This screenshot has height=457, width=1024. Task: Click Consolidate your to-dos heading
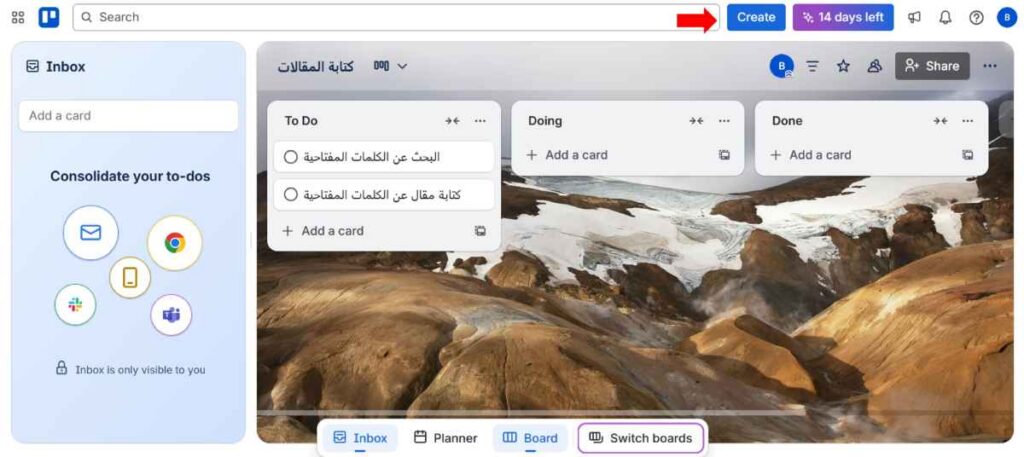(x=130, y=176)
